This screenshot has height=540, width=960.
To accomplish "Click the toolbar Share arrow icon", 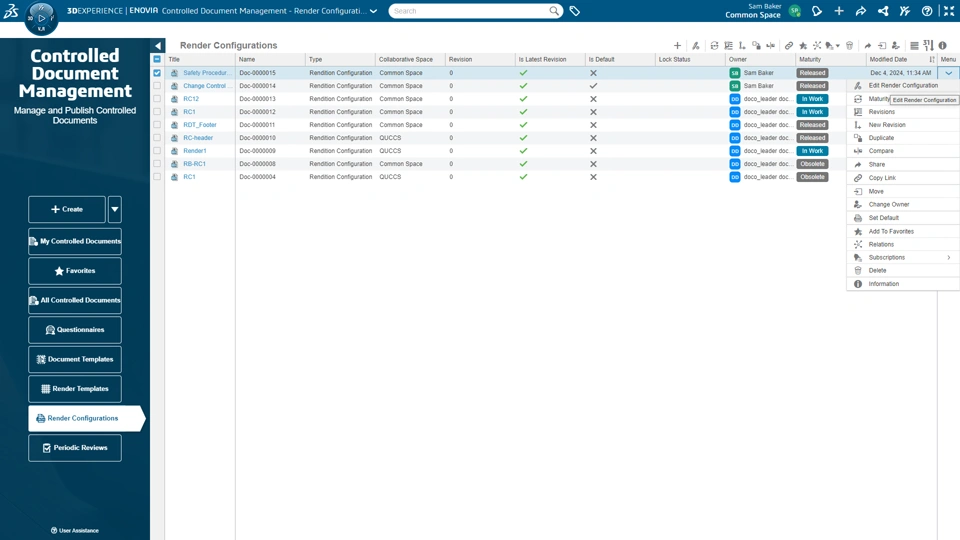I will tap(868, 45).
